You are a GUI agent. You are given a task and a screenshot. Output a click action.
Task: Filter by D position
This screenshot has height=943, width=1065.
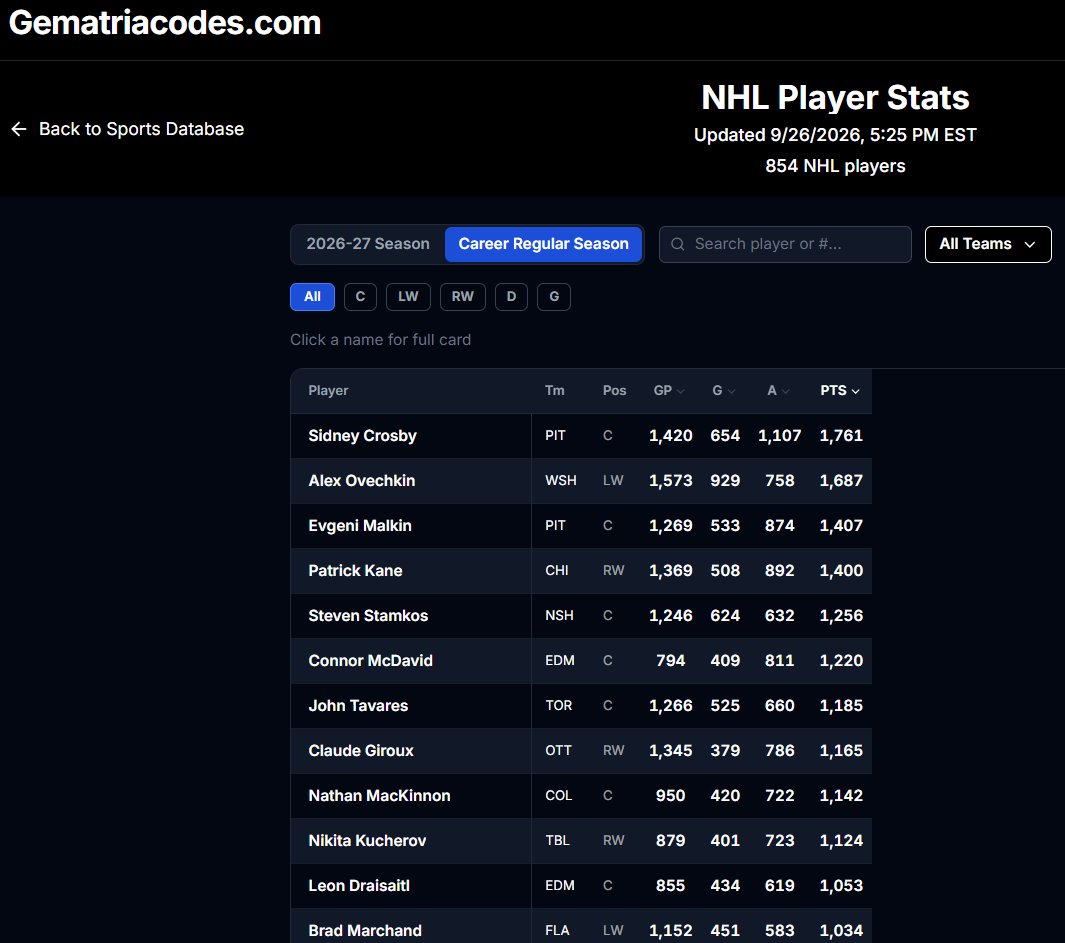(x=511, y=297)
